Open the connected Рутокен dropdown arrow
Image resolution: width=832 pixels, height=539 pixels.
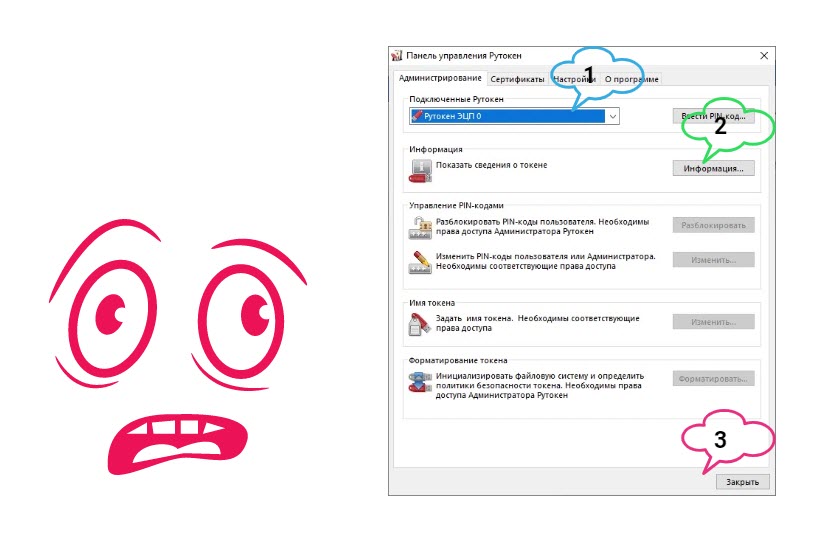point(612,116)
